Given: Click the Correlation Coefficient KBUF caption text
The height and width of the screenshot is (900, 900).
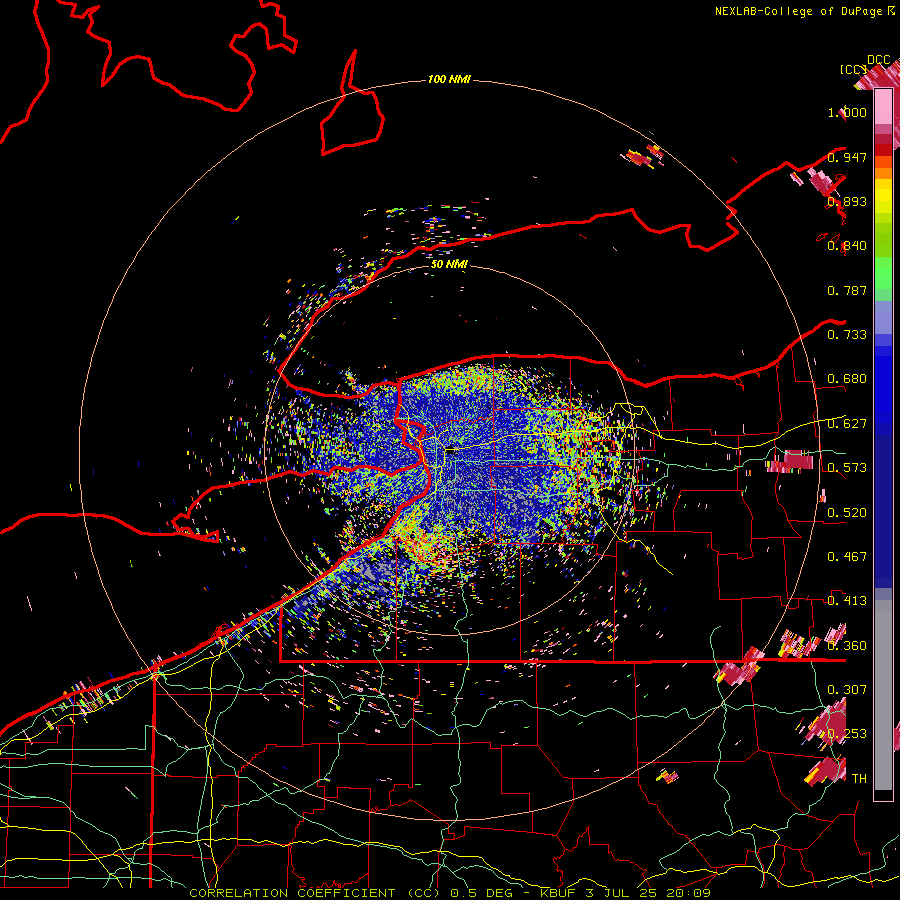Looking at the screenshot, I should coord(449,893).
